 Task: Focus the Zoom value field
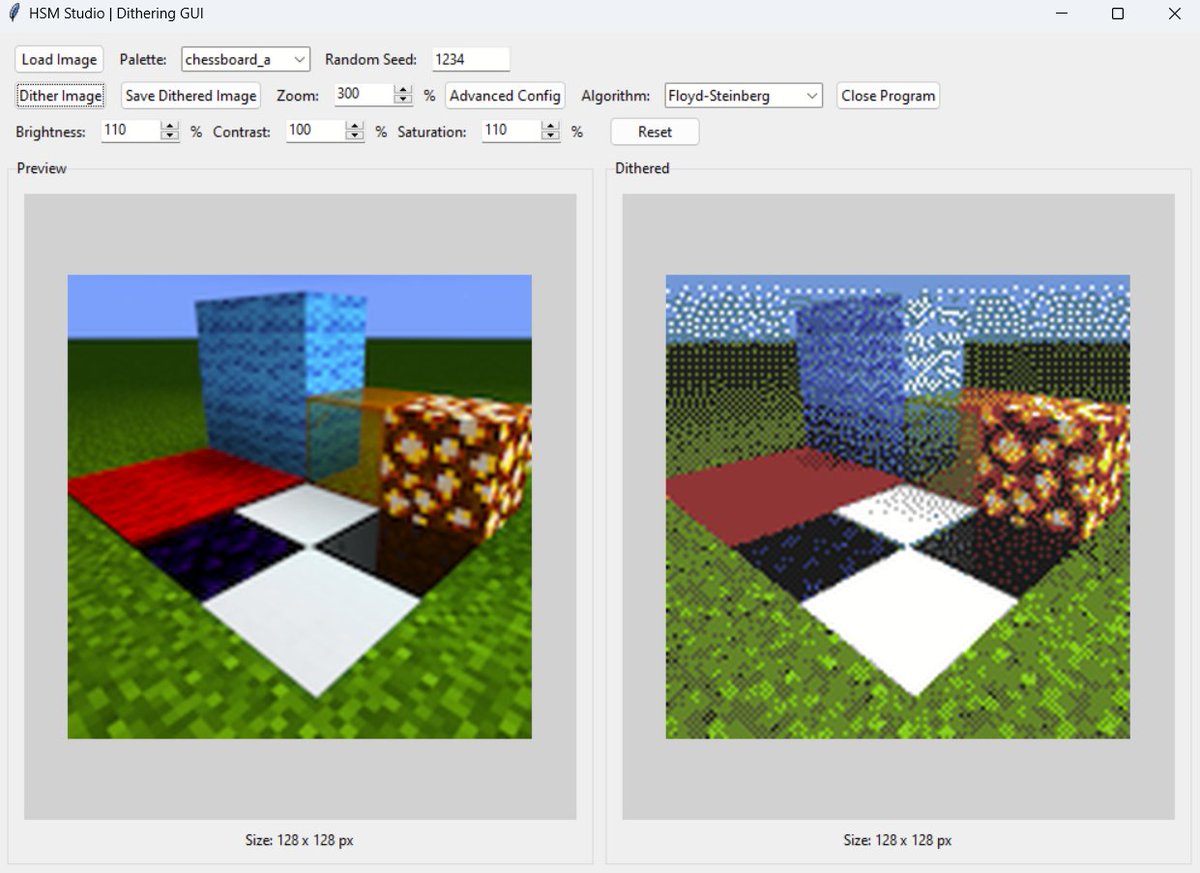pyautogui.click(x=364, y=94)
